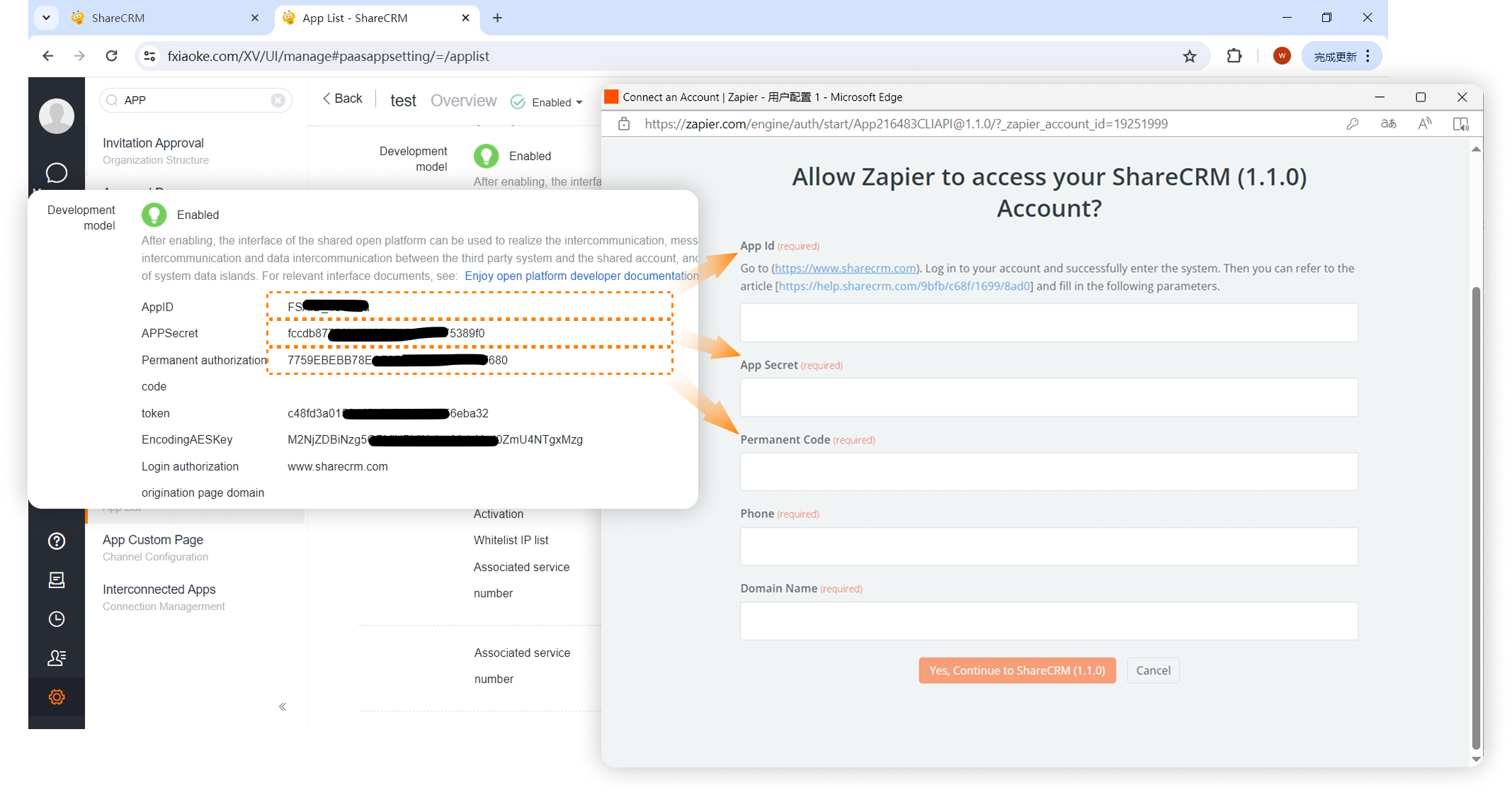Screen dimensions: 1512x795
Task: Reload the App List page
Action: (111, 56)
